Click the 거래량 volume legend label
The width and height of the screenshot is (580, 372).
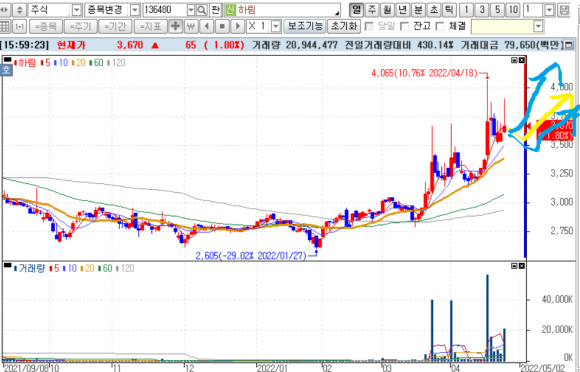point(30,268)
